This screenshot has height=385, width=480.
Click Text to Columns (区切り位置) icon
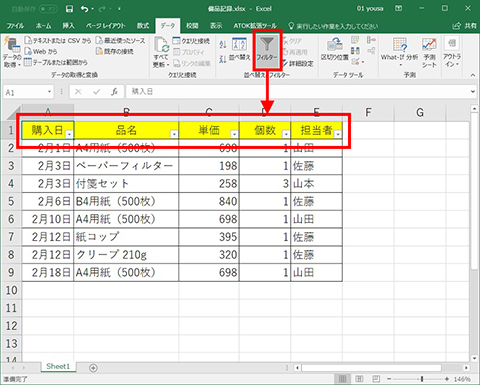pyautogui.click(x=334, y=49)
